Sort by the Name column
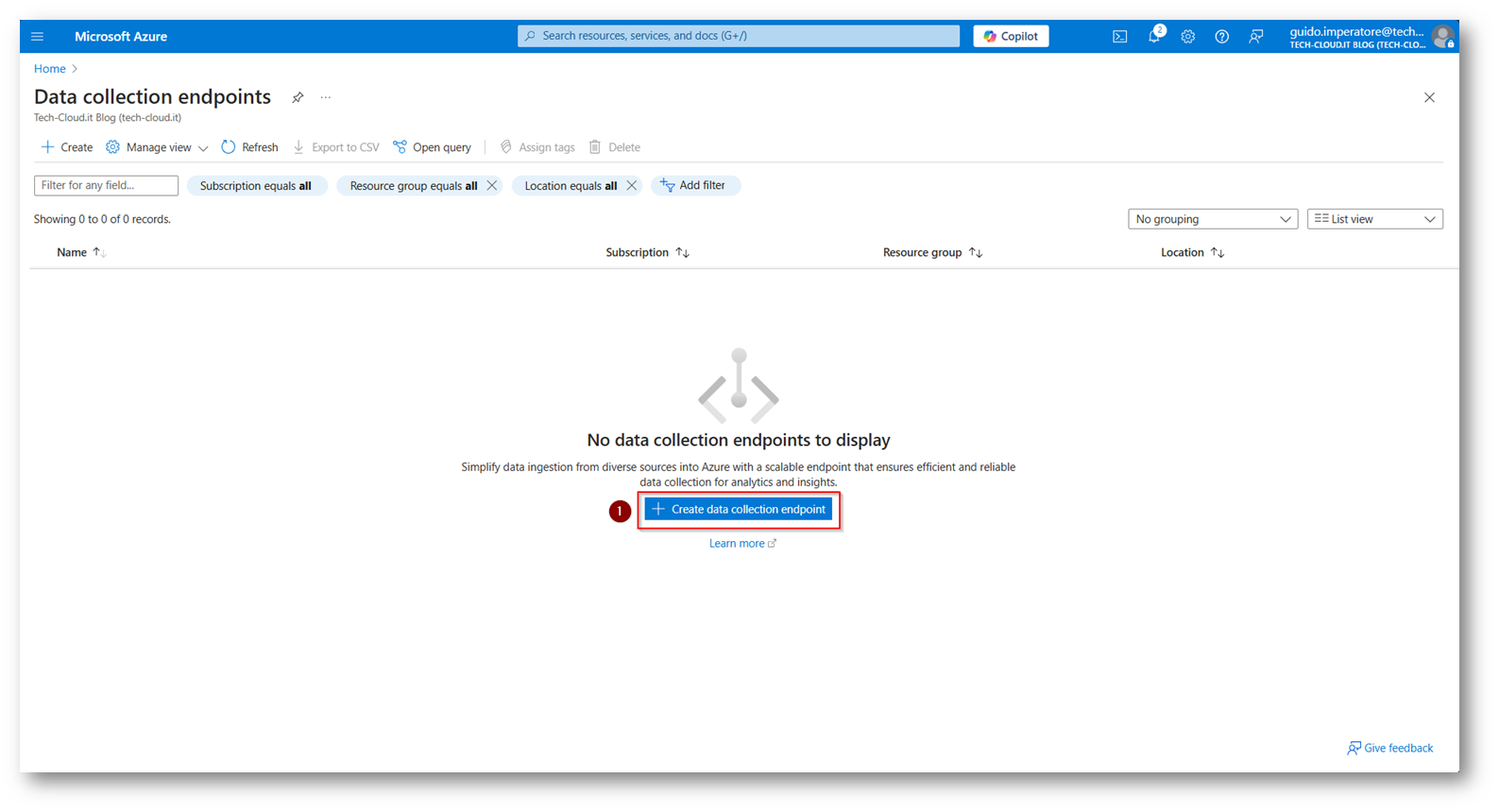The width and height of the screenshot is (1499, 812). pyautogui.click(x=81, y=253)
